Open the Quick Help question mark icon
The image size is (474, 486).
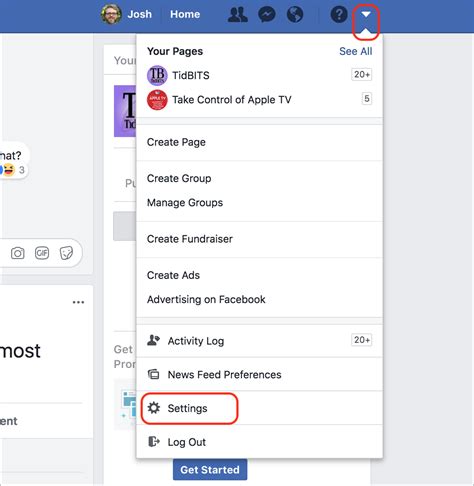pyautogui.click(x=339, y=15)
